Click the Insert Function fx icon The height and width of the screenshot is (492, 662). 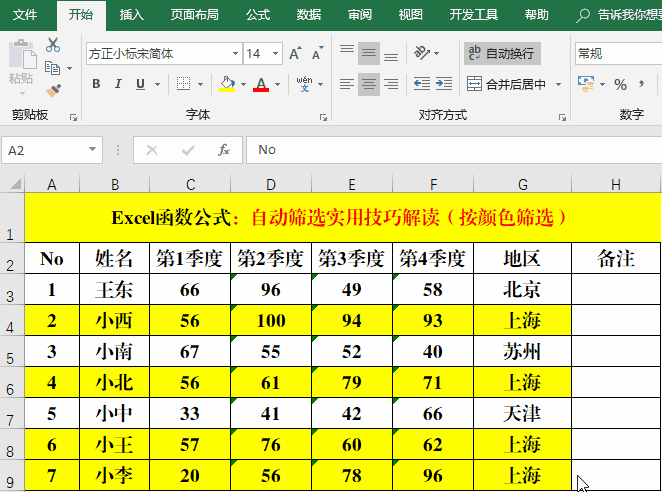point(224,150)
